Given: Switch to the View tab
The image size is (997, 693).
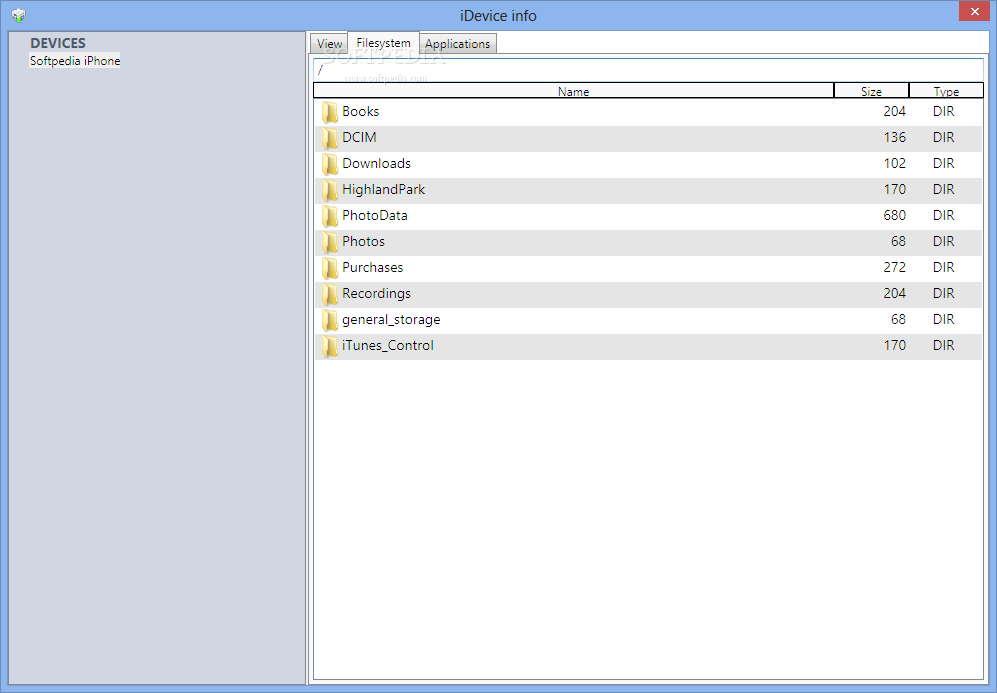Looking at the screenshot, I should click(329, 44).
